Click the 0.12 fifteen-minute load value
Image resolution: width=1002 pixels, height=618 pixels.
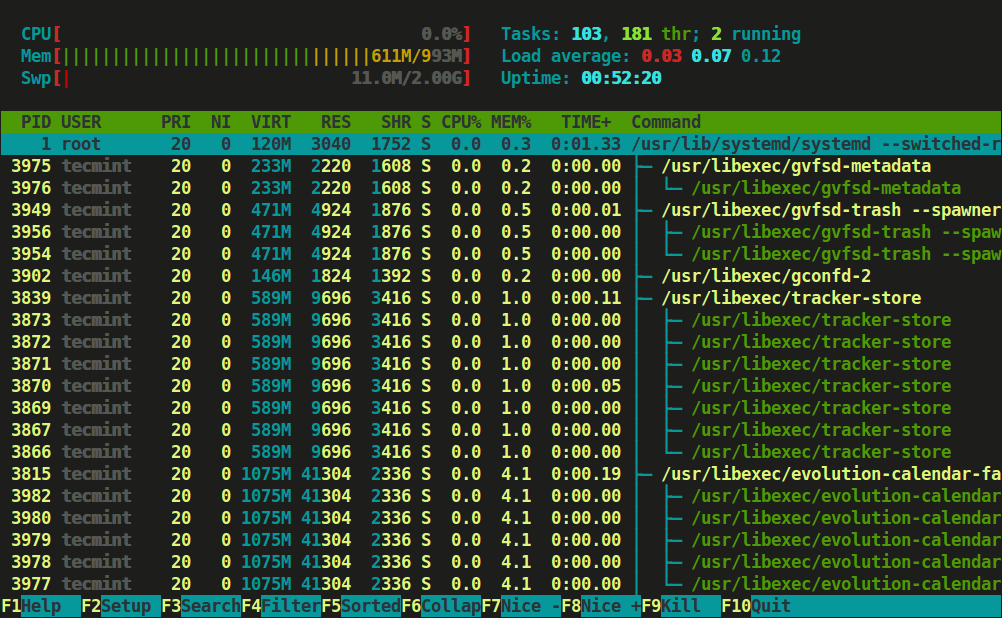tap(761, 56)
